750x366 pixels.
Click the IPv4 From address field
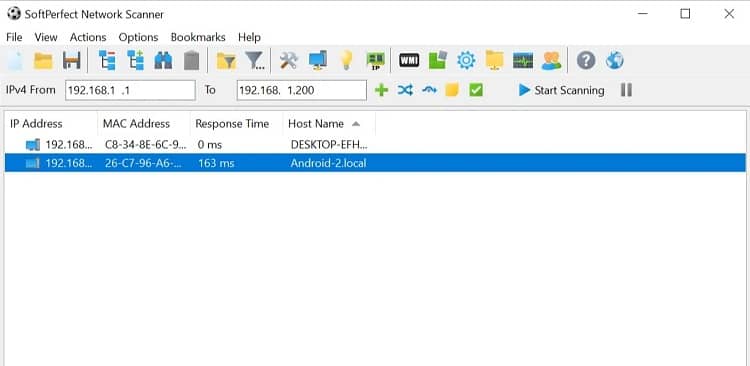pos(131,90)
